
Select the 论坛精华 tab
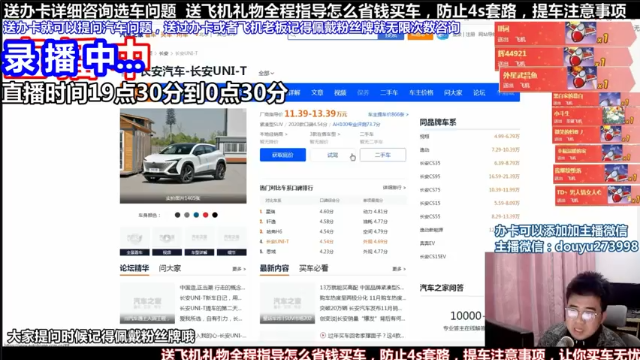pyautogui.click(x=134, y=268)
